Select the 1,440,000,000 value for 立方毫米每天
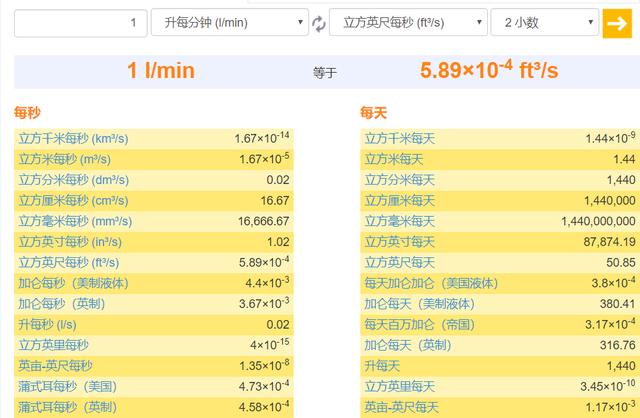This screenshot has width=640, height=418. tap(598, 221)
